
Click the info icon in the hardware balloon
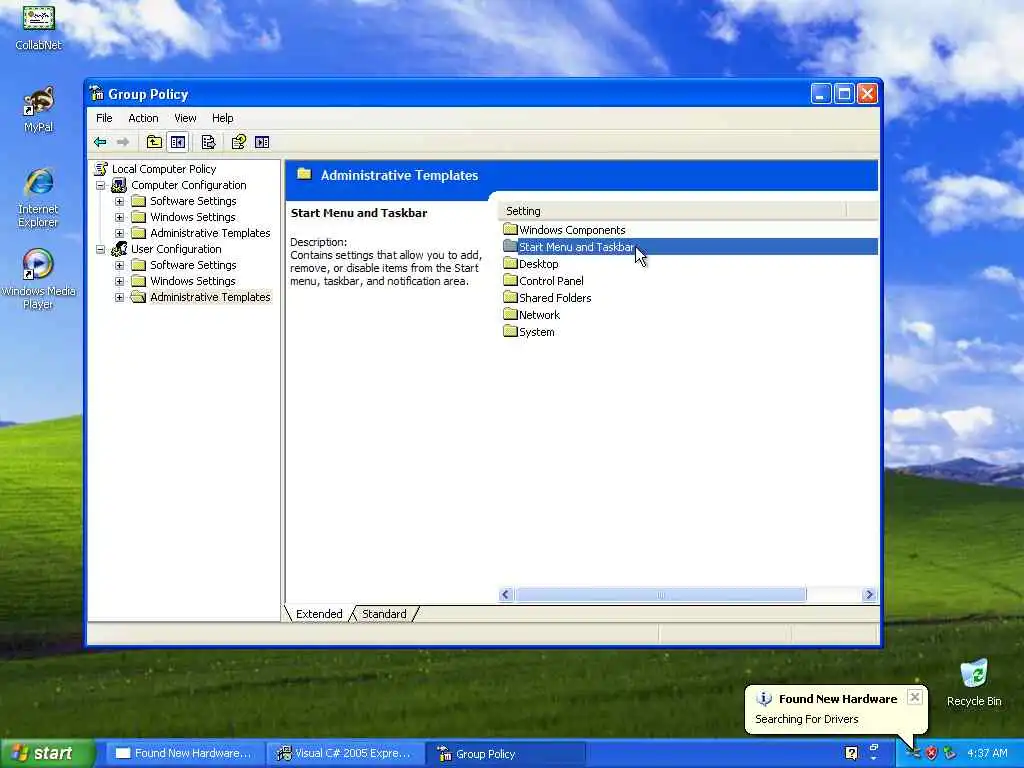[x=763, y=699]
